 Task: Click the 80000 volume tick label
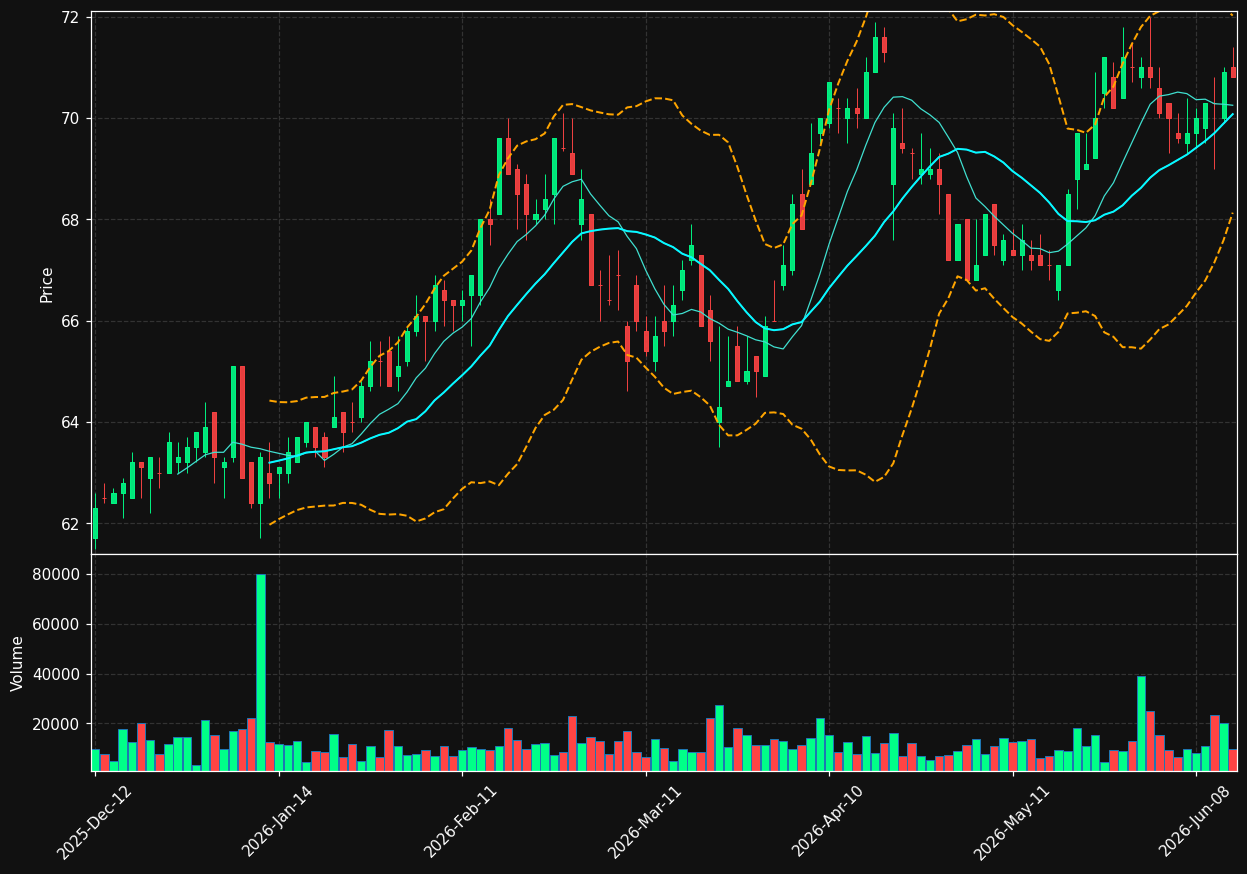[55, 575]
